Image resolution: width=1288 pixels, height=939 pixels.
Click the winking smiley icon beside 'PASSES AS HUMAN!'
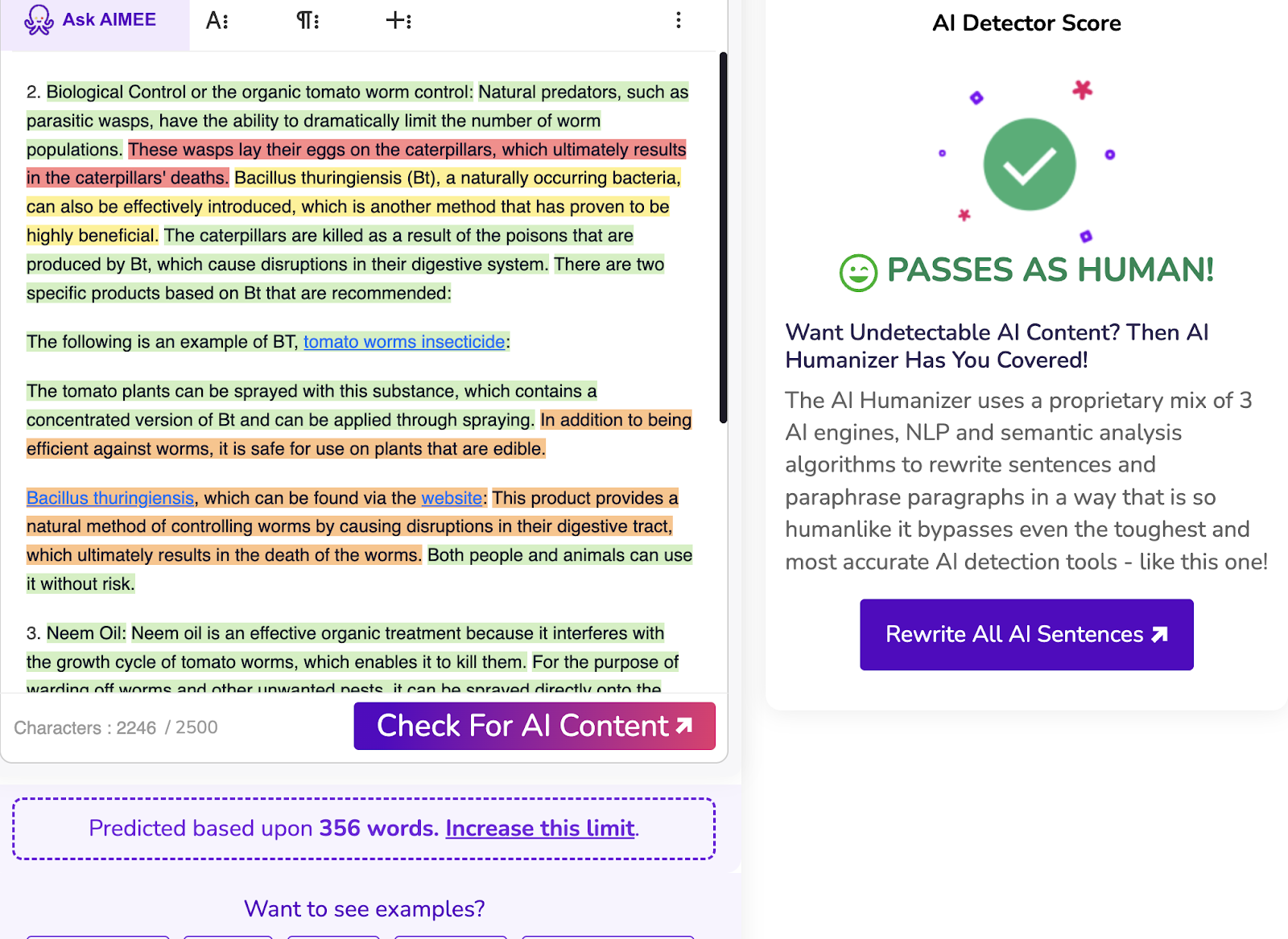coord(858,273)
